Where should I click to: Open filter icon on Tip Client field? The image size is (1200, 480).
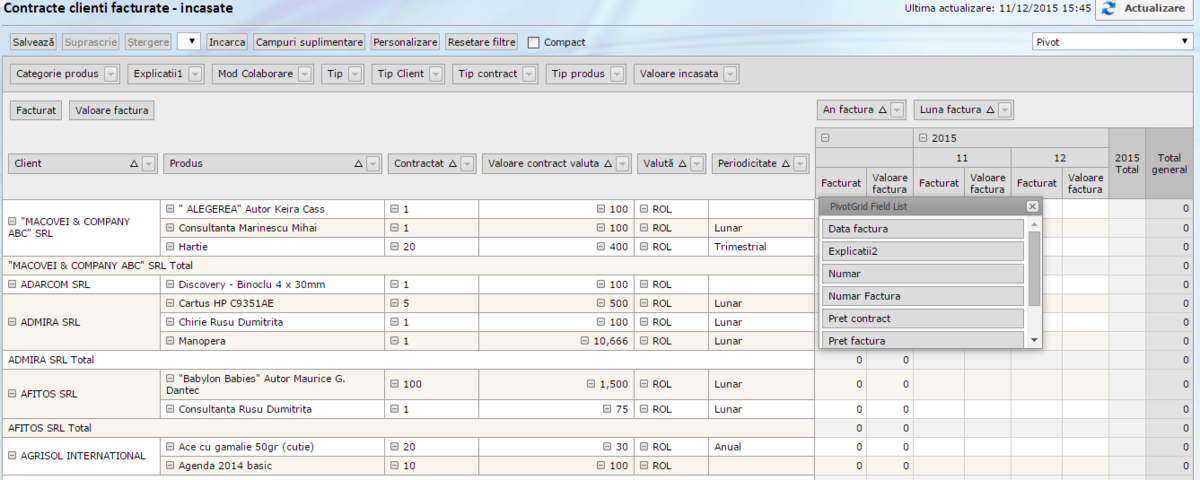coord(438,74)
